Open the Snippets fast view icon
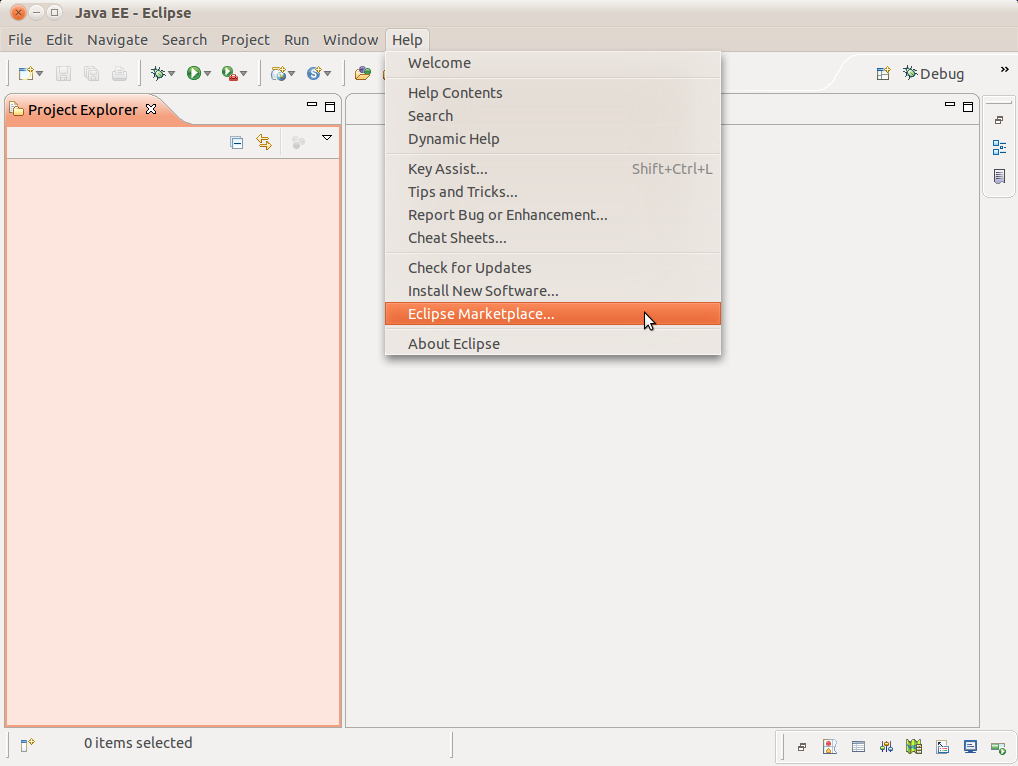Image resolution: width=1018 pixels, height=766 pixels. 943,747
